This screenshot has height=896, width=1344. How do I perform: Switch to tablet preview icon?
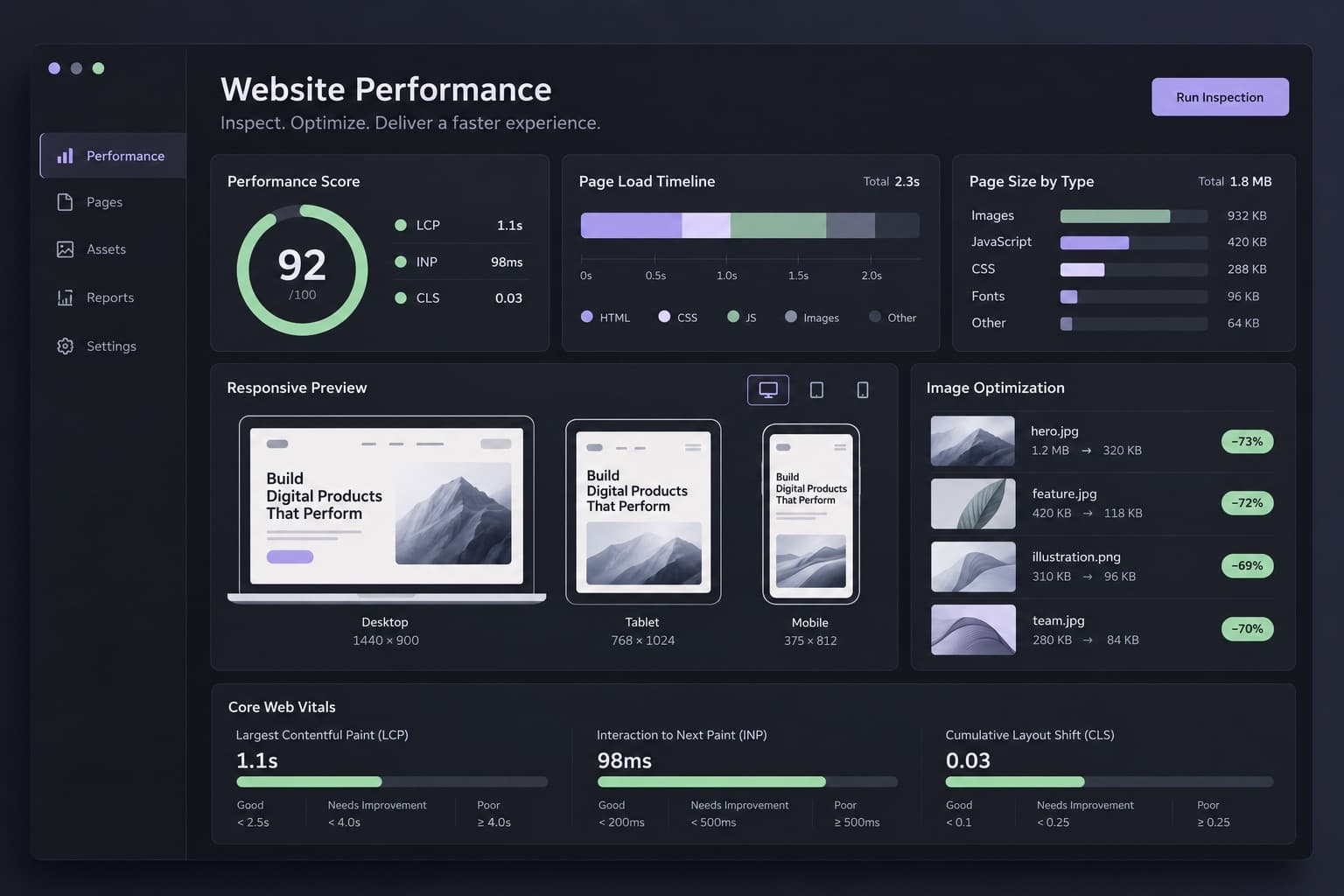pyautogui.click(x=816, y=390)
